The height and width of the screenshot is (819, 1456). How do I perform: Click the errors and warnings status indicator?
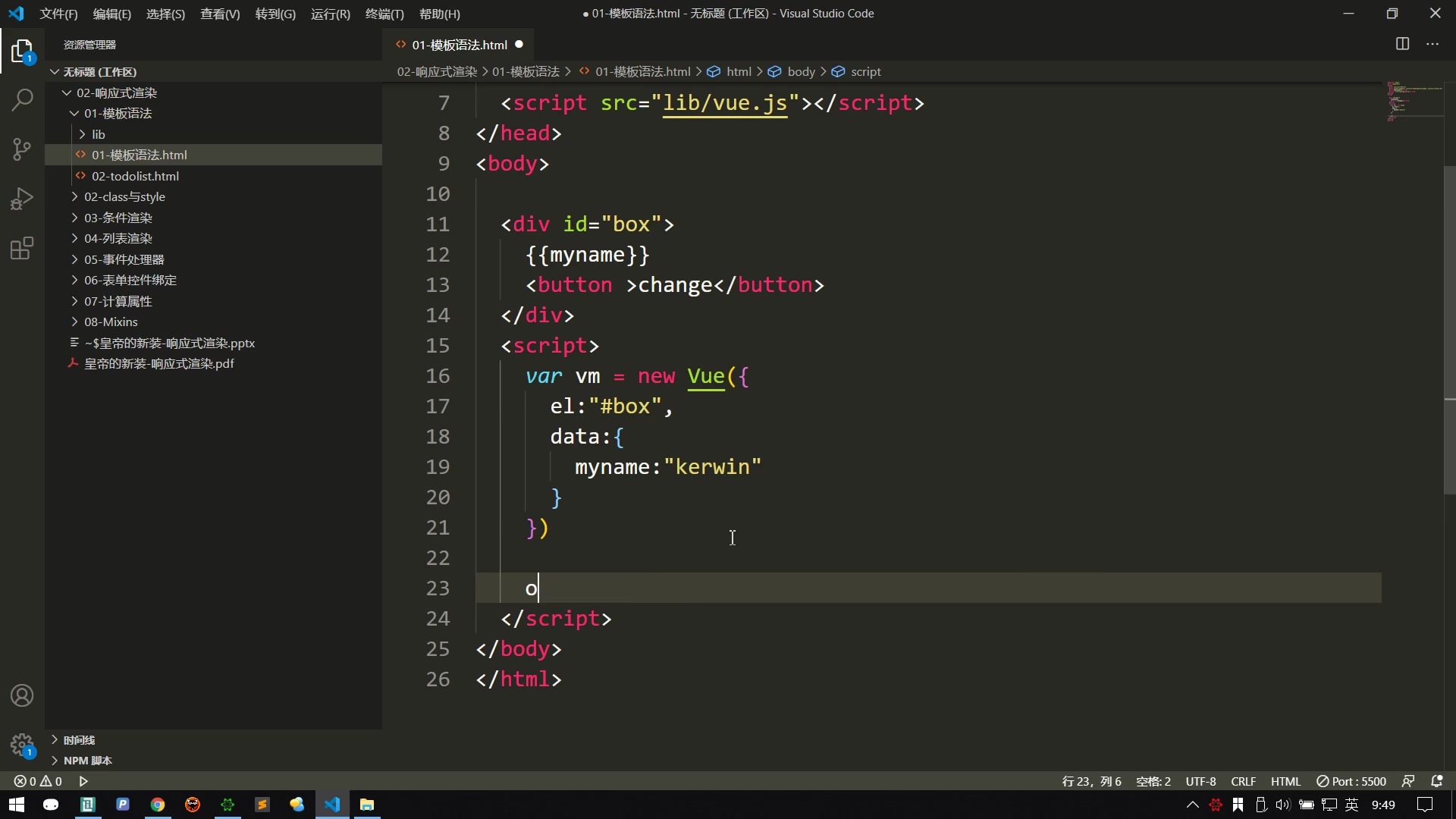(x=38, y=781)
